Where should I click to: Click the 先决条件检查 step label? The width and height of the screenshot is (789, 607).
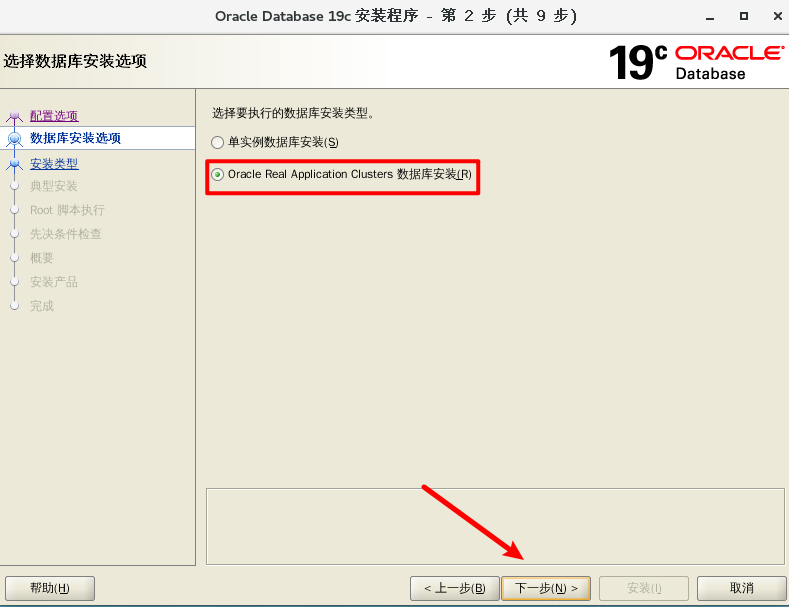point(66,234)
